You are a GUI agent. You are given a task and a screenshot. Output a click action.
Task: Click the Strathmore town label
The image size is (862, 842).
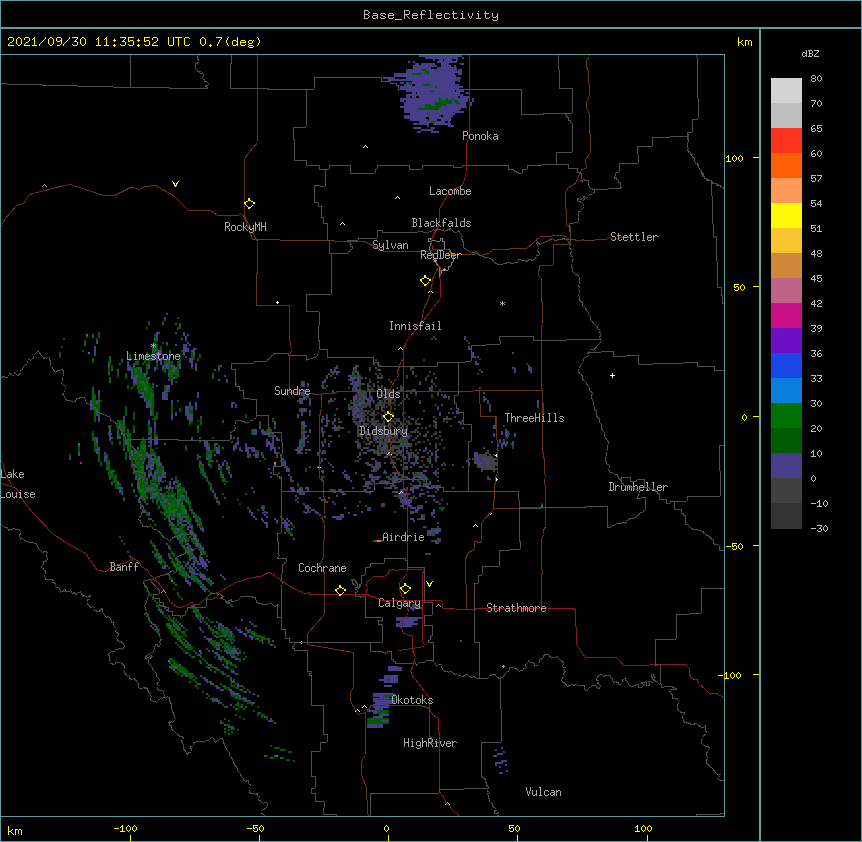516,608
